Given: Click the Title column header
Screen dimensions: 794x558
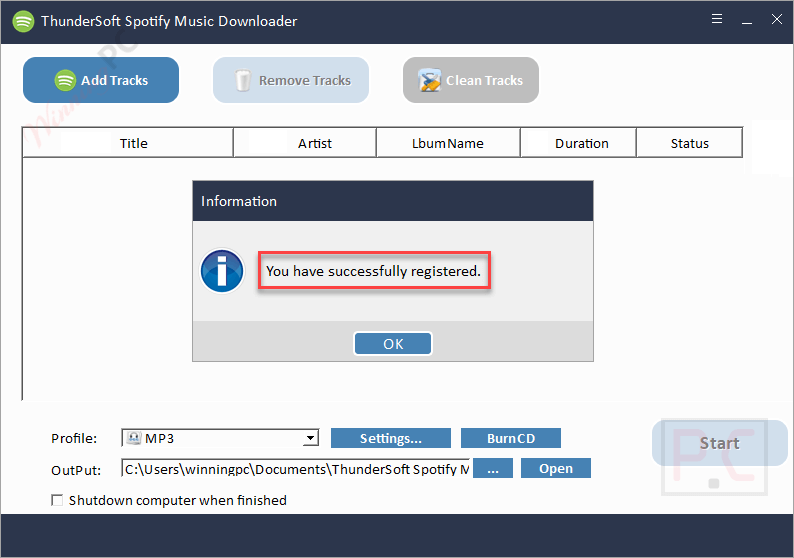Looking at the screenshot, I should tap(128, 143).
